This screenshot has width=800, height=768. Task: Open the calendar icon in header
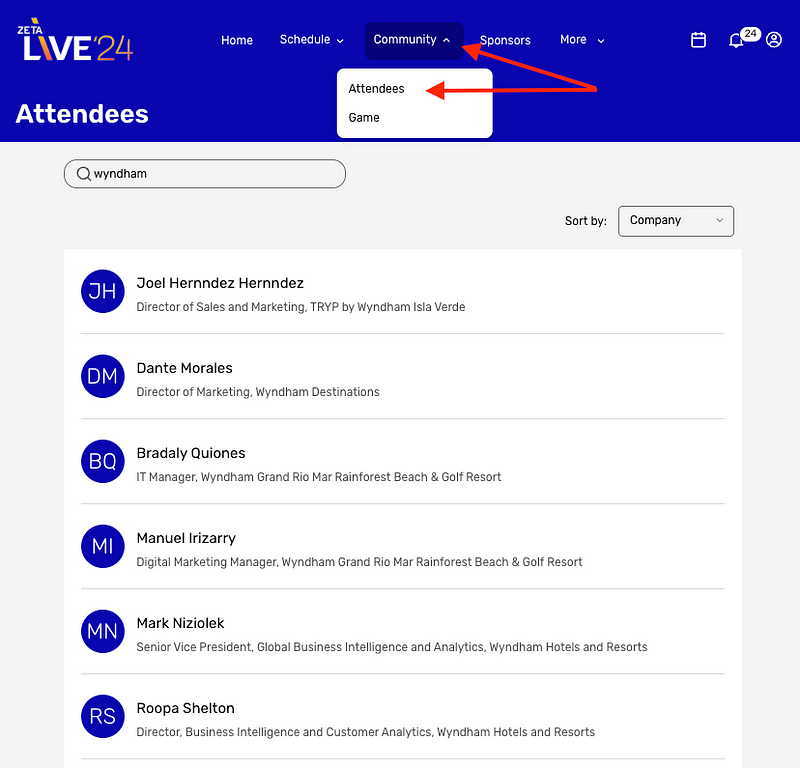coord(698,40)
